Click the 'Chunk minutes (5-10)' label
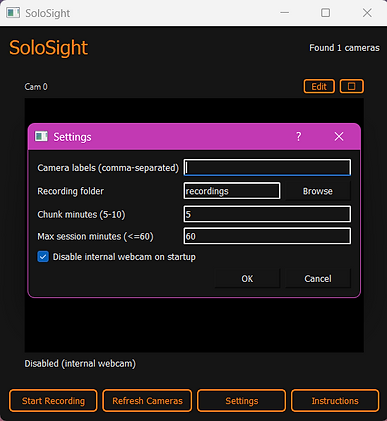 [81, 214]
